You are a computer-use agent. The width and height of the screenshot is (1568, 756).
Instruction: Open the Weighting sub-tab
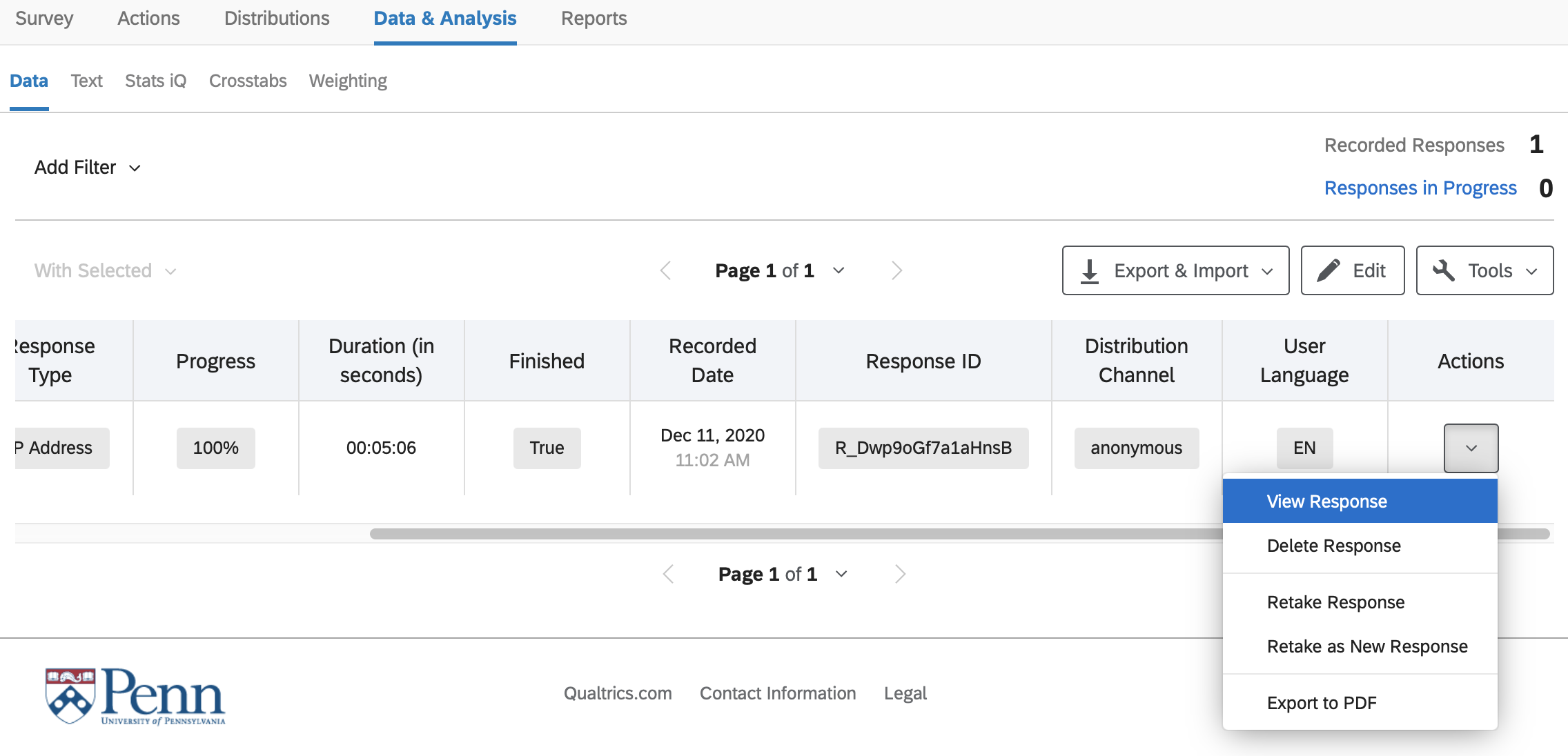pos(348,81)
